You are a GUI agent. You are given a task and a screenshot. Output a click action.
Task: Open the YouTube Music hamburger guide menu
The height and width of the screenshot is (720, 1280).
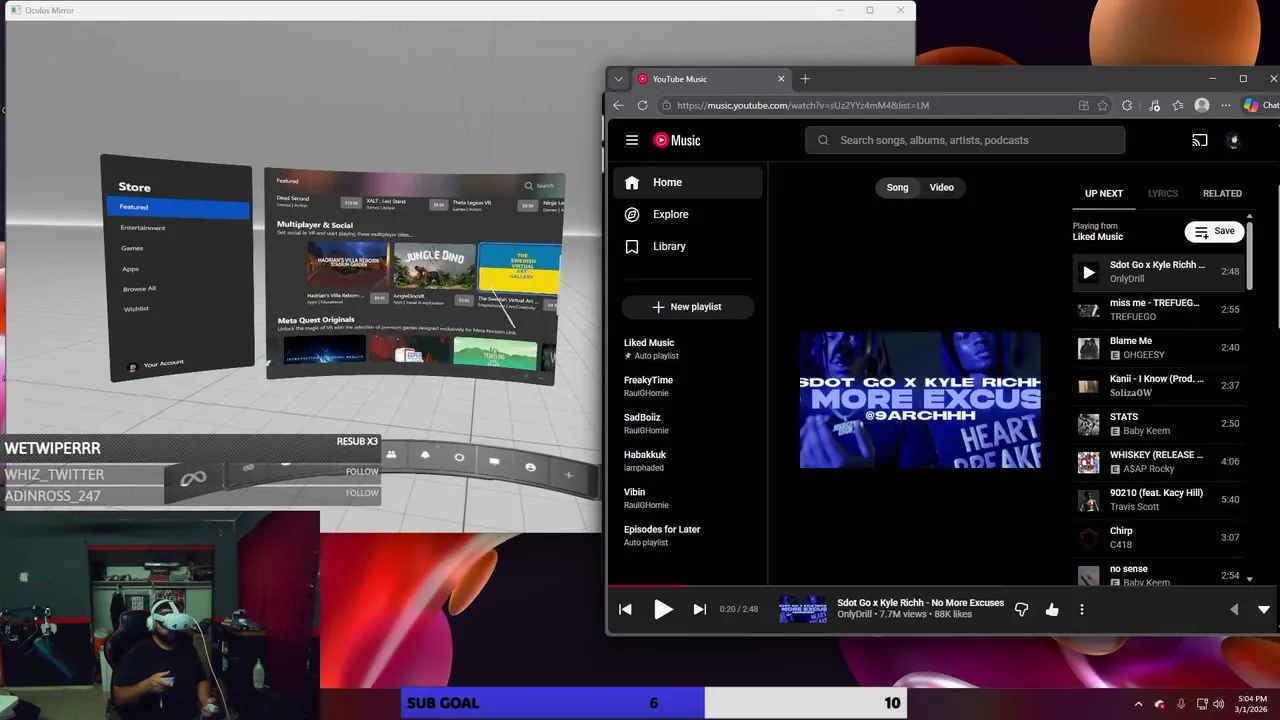(x=632, y=140)
